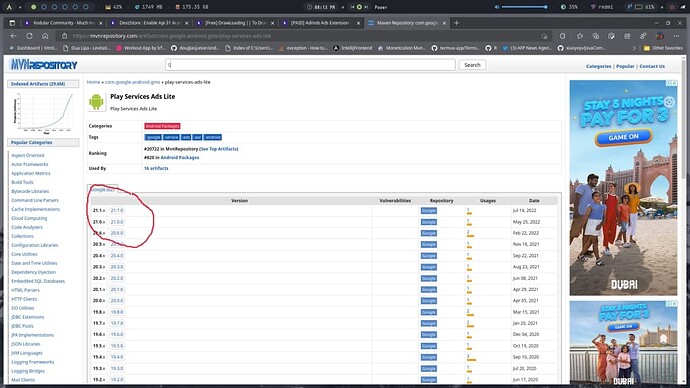Open the Other favorites folder

click(x=663, y=48)
